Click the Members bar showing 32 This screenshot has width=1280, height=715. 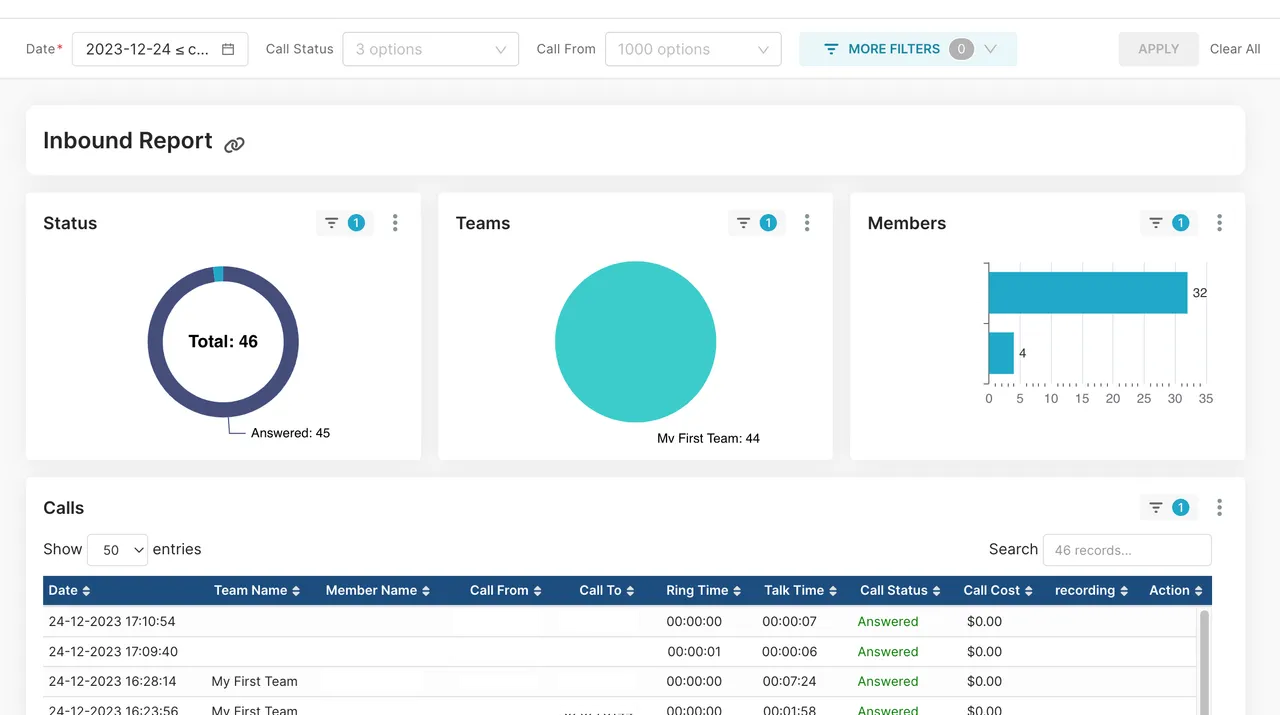pyautogui.click(x=1088, y=293)
